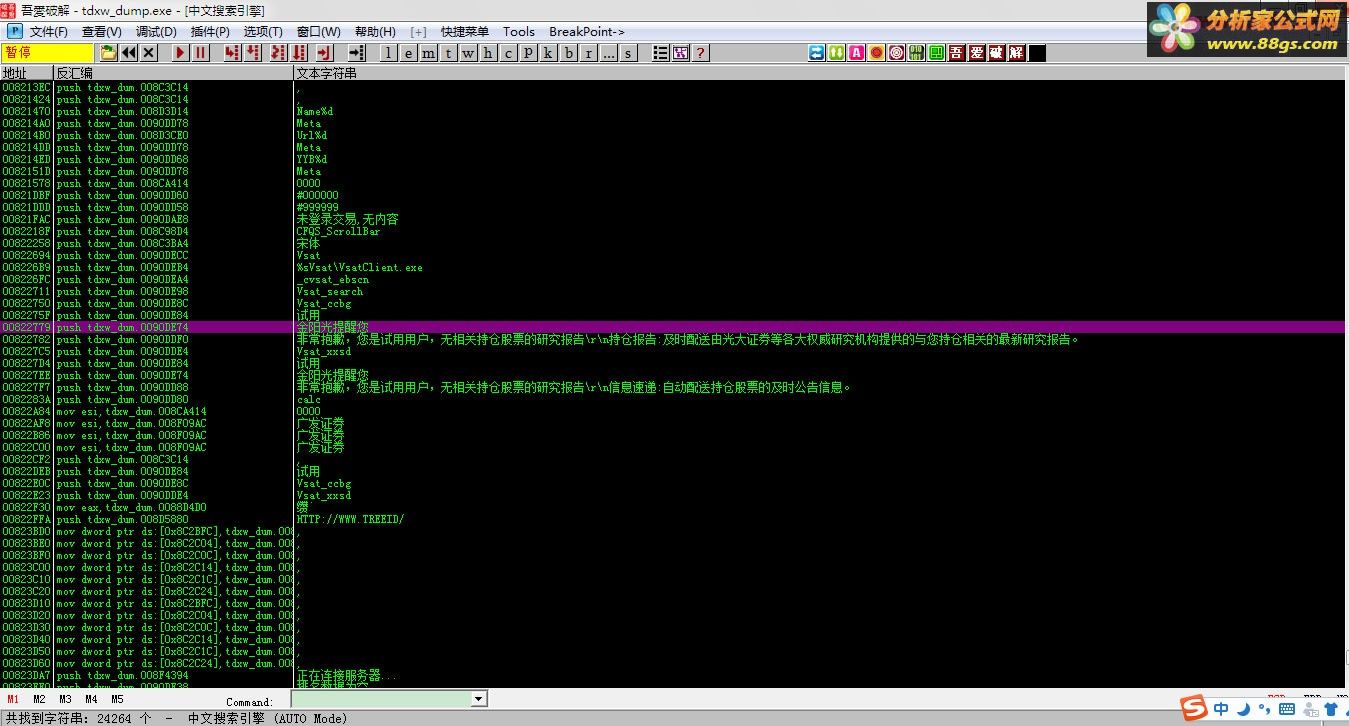Click the orange circle plugin icon

pos(877,53)
